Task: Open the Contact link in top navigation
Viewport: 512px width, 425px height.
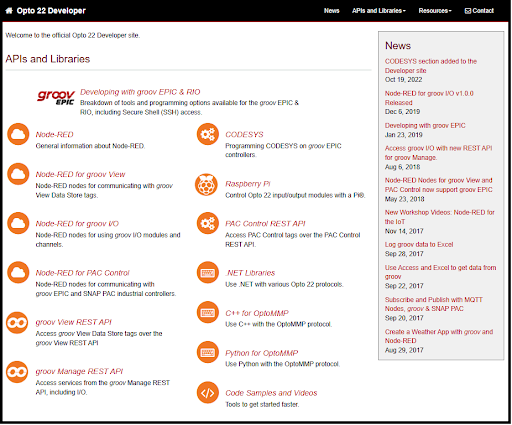Action: [479, 11]
